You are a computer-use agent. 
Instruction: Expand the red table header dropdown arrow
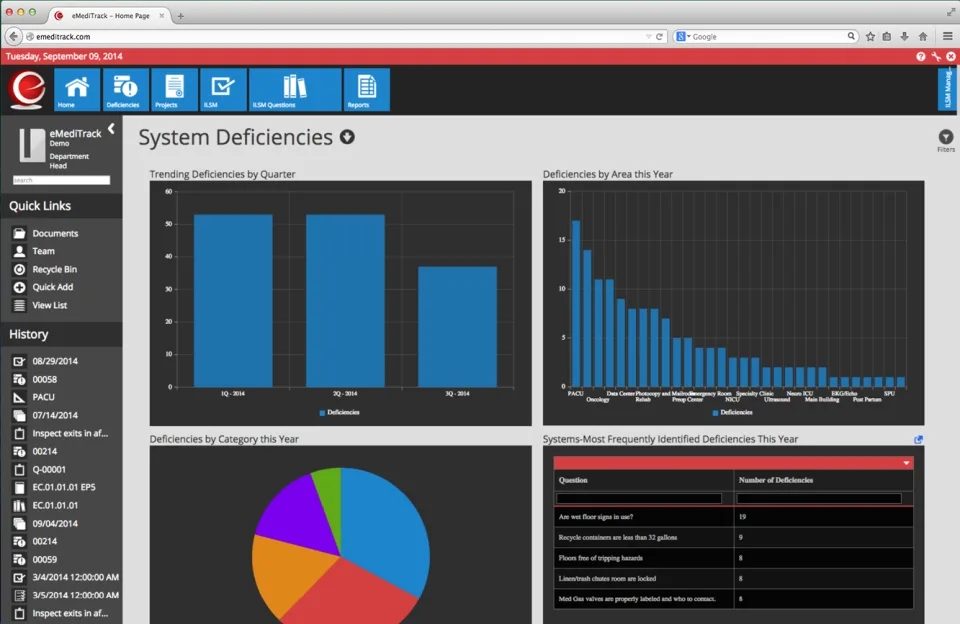point(906,463)
